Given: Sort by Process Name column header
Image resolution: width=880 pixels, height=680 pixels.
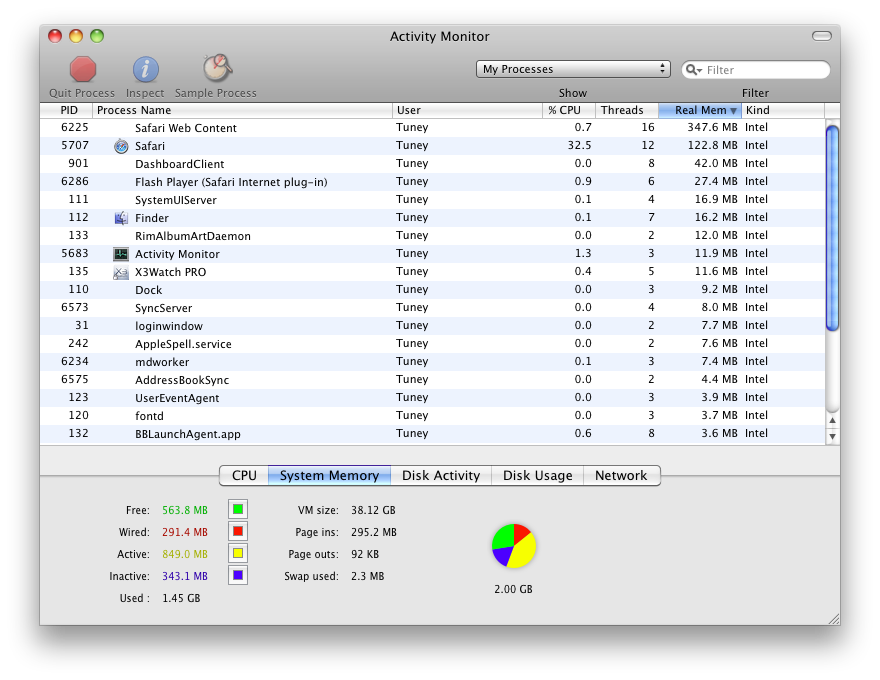Looking at the screenshot, I should [242, 110].
